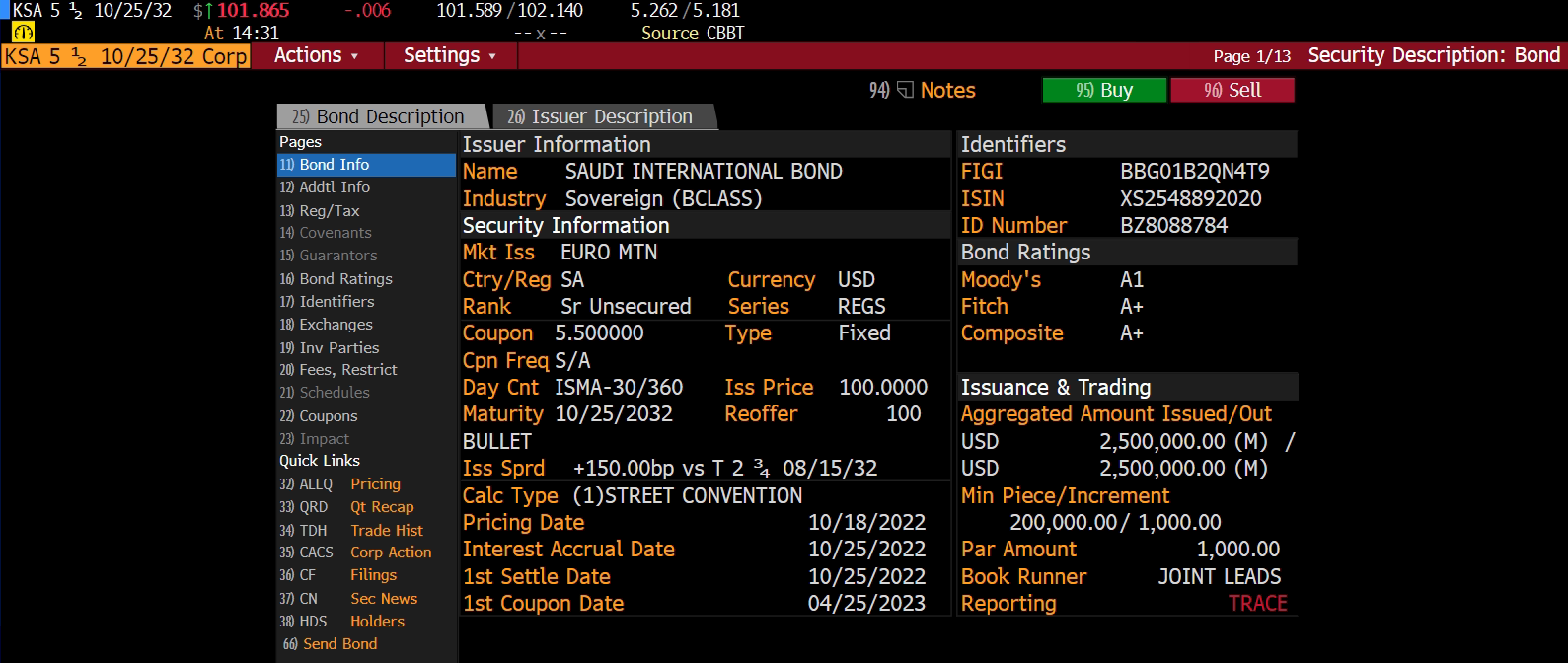Click the Iss Price value 100.0000
The image size is (1568, 663).
pos(883,388)
